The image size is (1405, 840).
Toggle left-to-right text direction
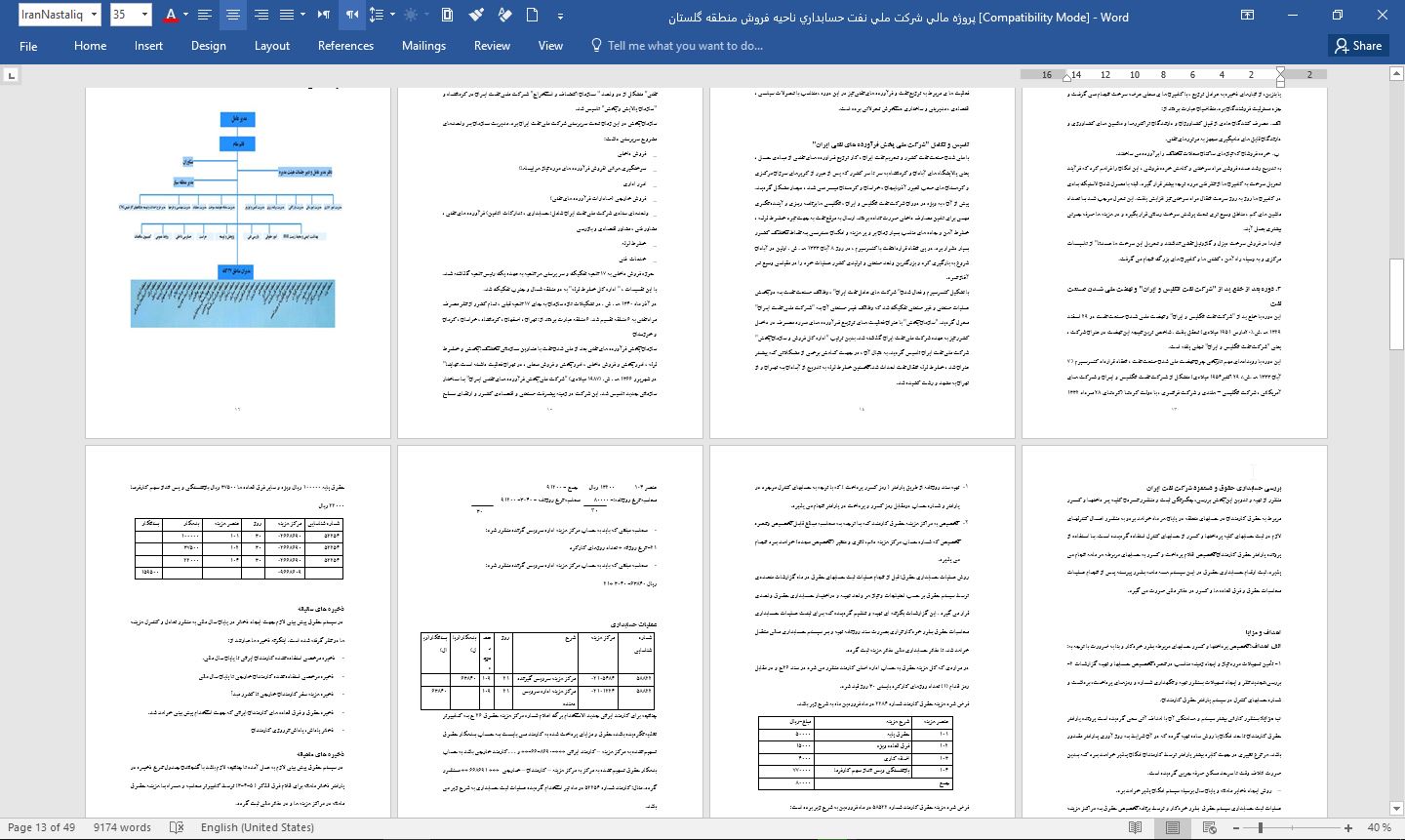point(323,15)
